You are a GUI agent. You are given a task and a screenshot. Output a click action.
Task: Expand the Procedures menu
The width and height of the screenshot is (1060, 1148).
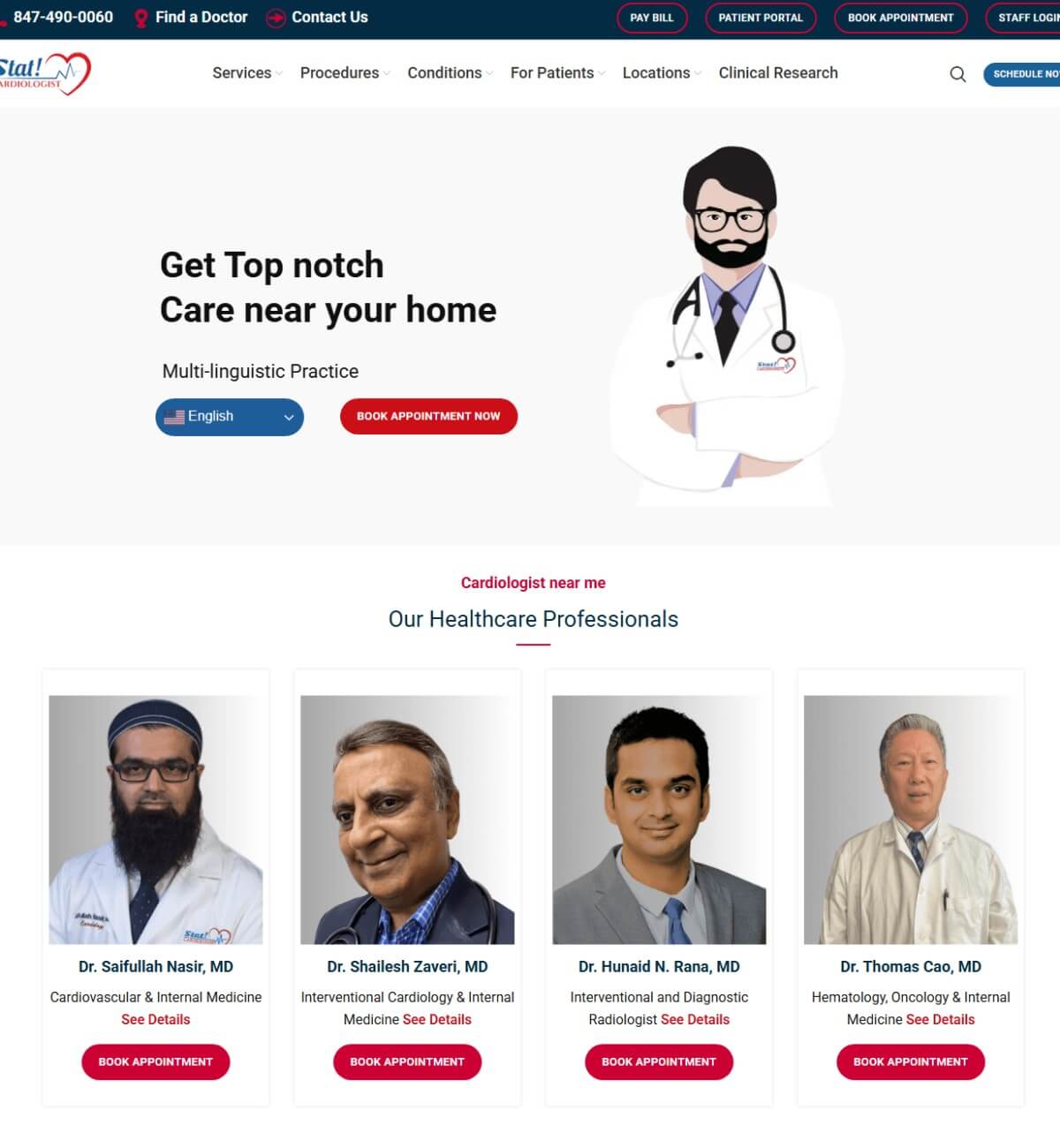tap(344, 73)
